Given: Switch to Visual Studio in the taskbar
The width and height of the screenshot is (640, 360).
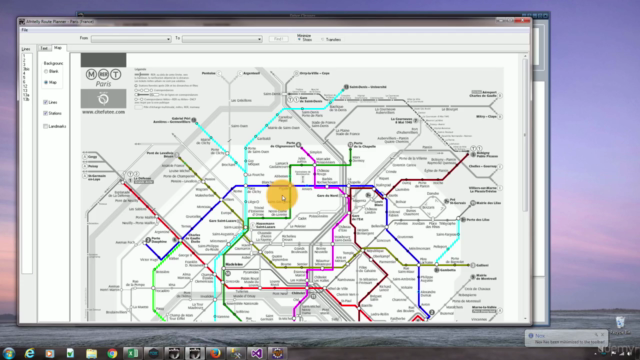Looking at the screenshot, I should 257,353.
